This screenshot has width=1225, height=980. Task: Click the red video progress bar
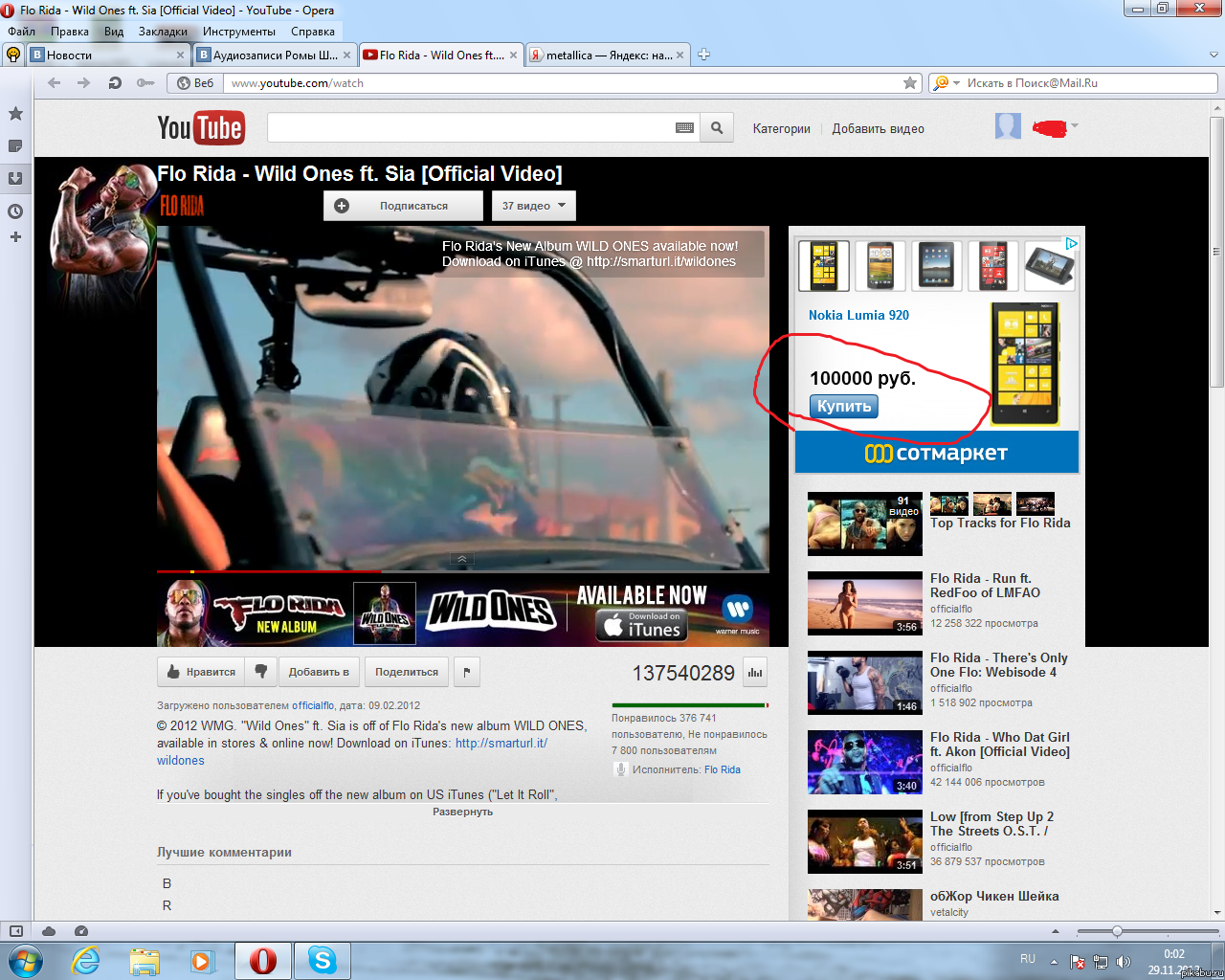(x=268, y=571)
